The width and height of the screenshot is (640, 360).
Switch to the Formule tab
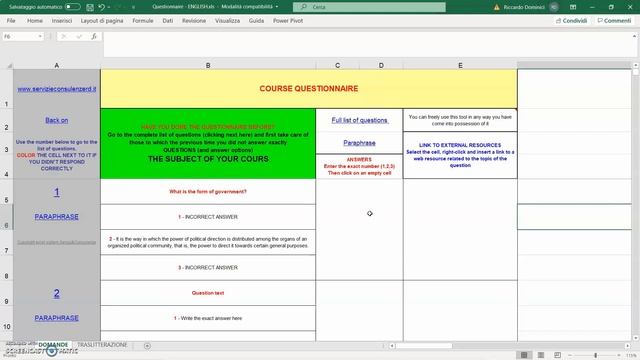point(143,20)
